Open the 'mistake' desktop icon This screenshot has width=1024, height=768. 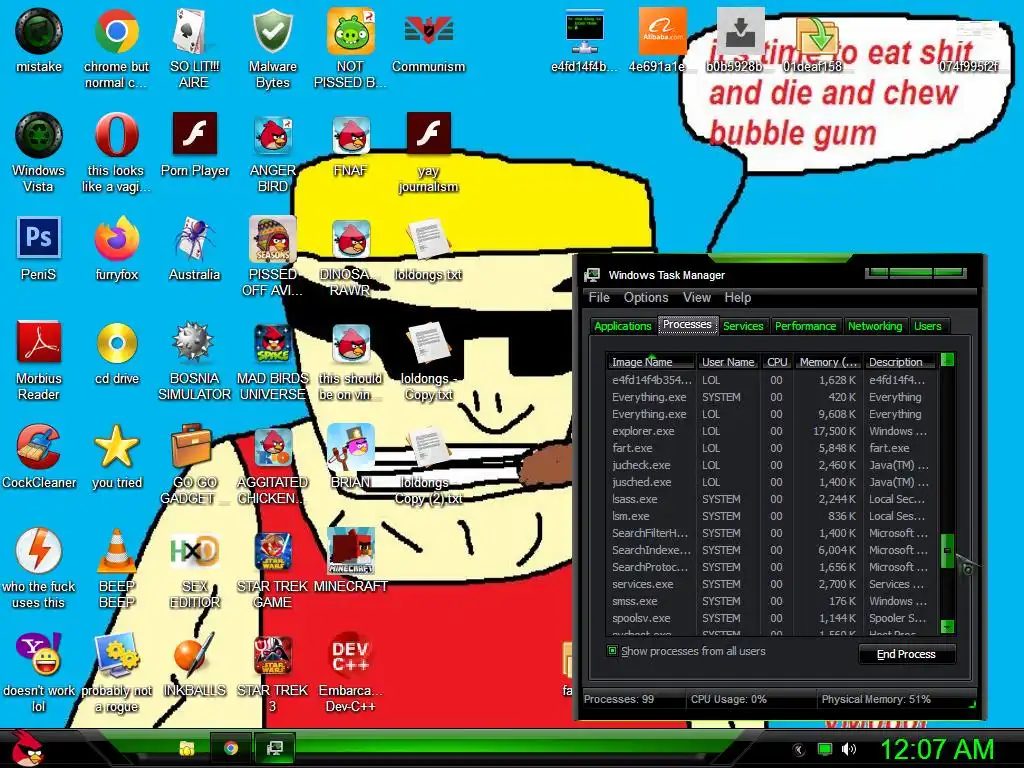point(39,40)
